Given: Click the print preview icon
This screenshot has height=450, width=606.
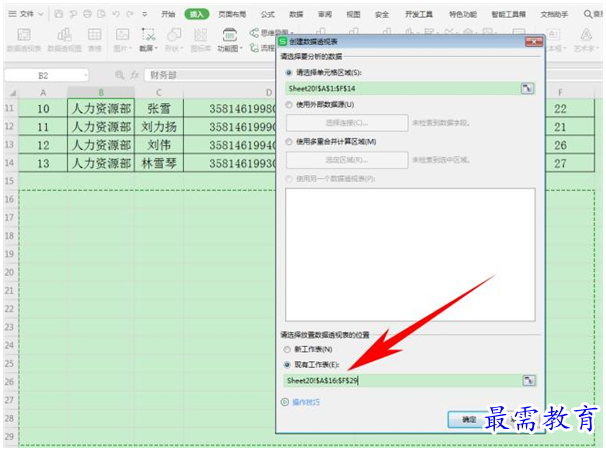Looking at the screenshot, I should pyautogui.click(x=102, y=14).
